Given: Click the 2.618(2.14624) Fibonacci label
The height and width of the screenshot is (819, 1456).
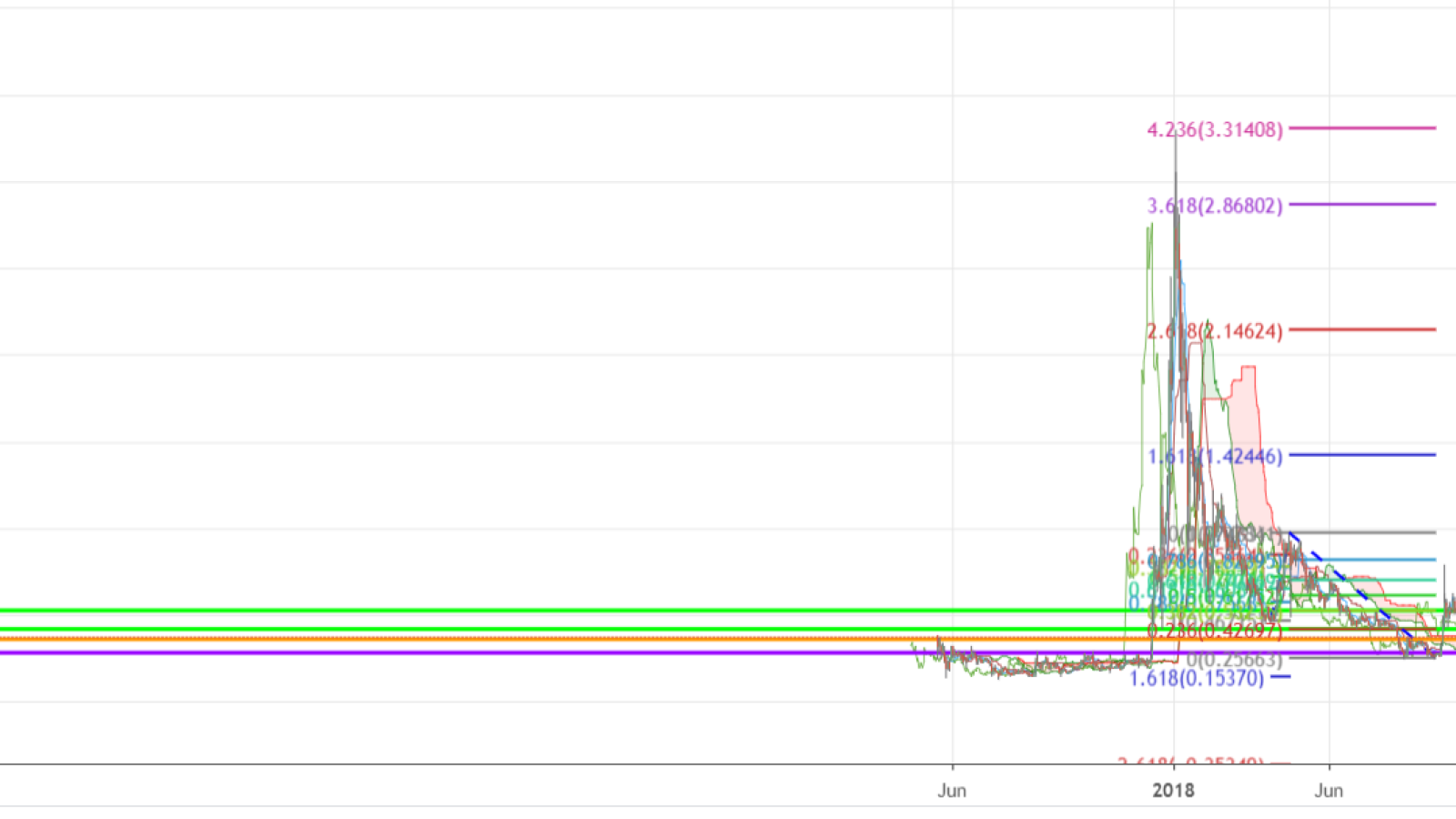Looking at the screenshot, I should point(1215,331).
